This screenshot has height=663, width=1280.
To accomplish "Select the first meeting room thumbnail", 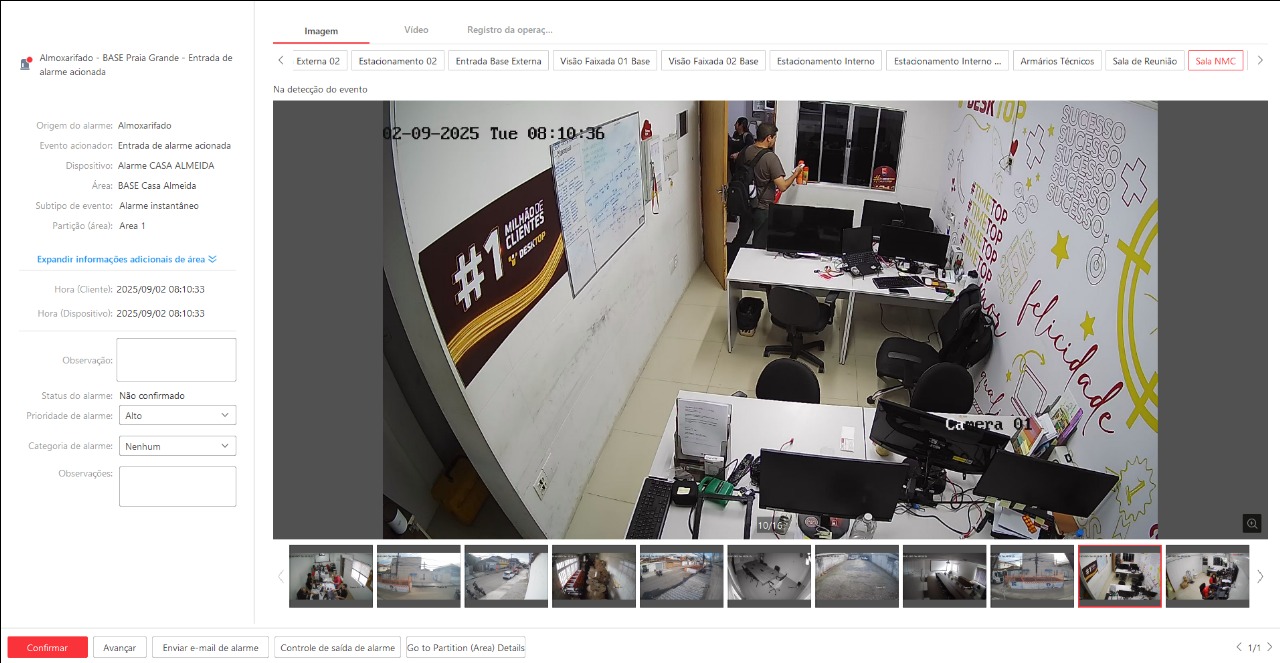I will tap(331, 576).
